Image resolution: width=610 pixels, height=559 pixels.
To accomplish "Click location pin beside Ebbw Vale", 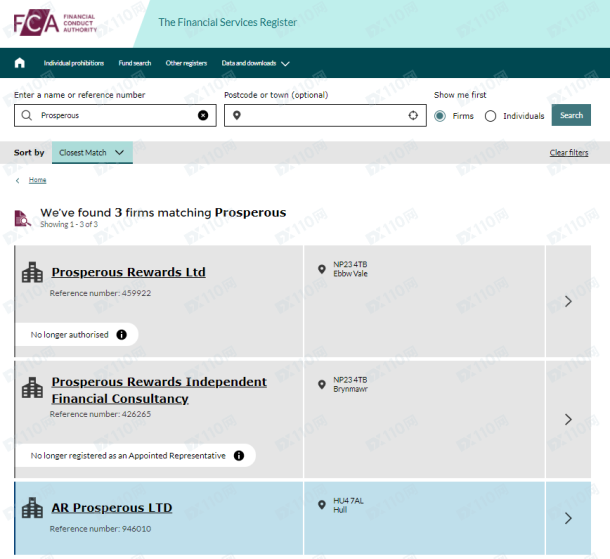I will click(x=322, y=269).
